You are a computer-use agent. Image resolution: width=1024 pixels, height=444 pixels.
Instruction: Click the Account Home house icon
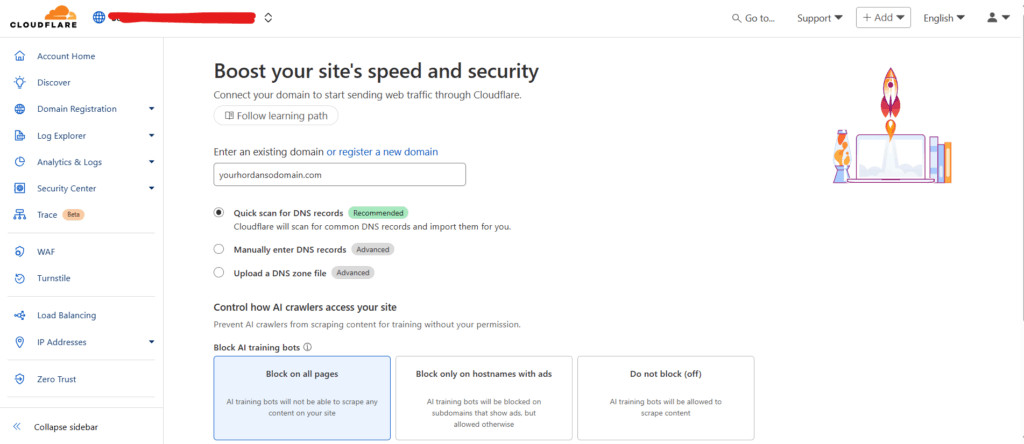20,56
